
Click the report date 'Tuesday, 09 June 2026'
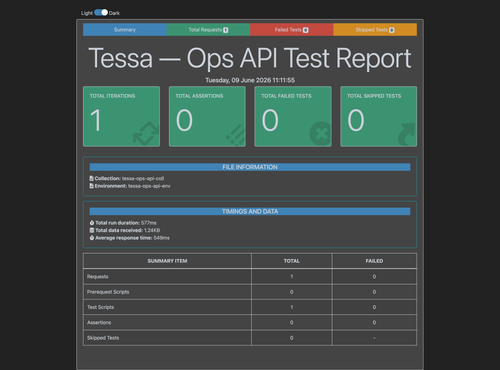[238, 80]
